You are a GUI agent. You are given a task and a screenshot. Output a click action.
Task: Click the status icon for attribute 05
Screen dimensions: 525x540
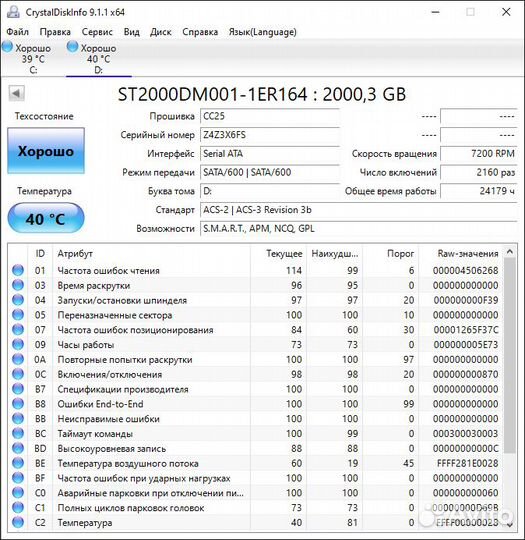click(18, 314)
